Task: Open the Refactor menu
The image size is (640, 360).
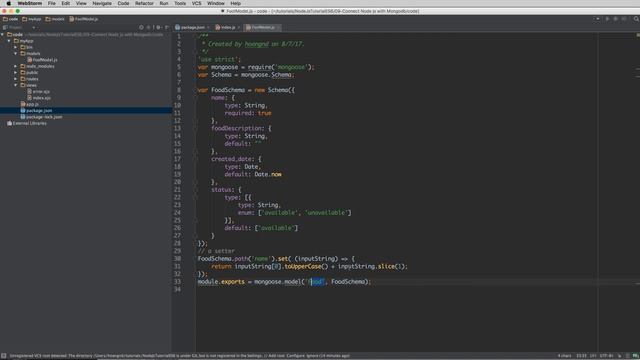Action: pyautogui.click(x=144, y=3)
